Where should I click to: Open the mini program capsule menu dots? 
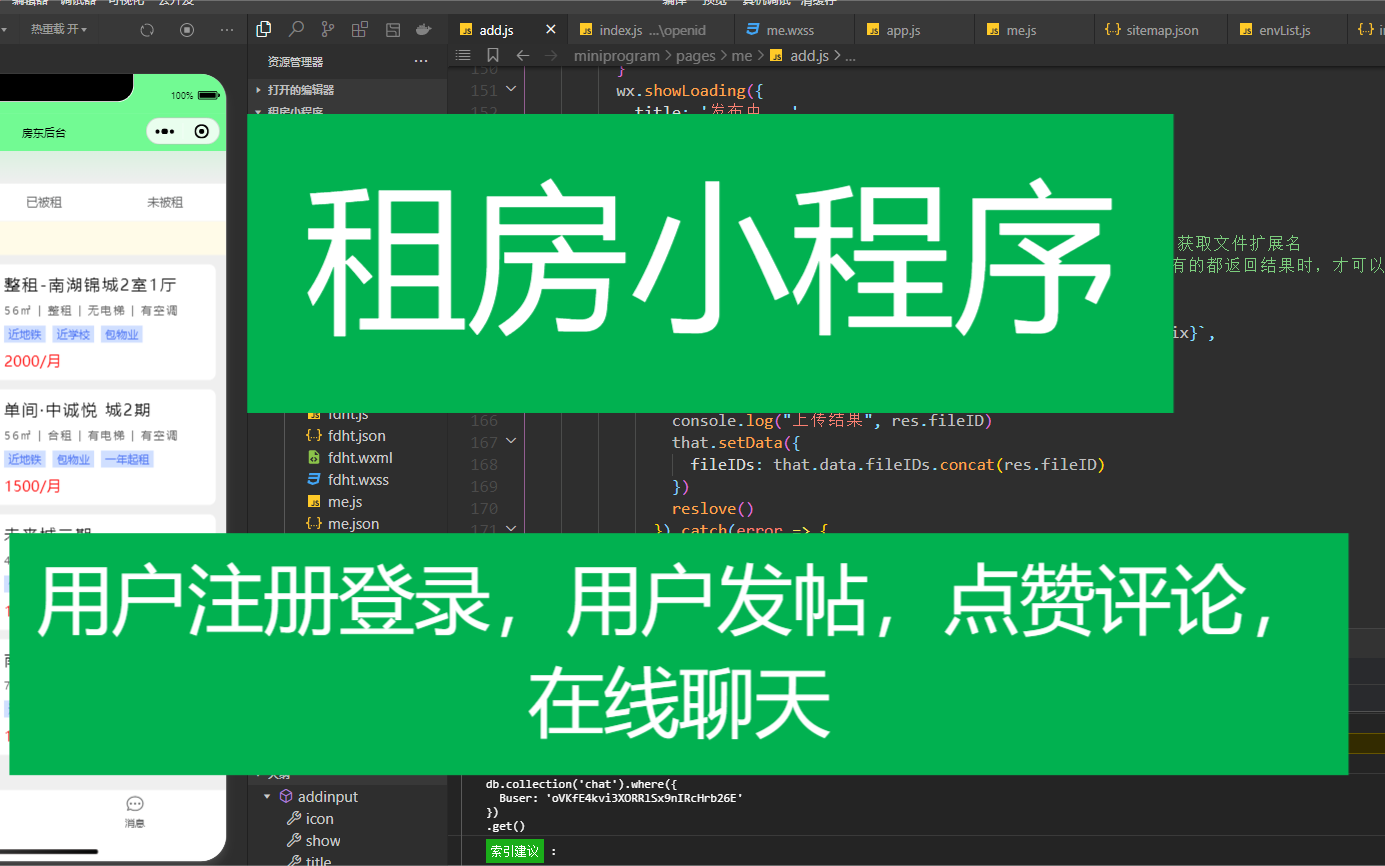[165, 132]
